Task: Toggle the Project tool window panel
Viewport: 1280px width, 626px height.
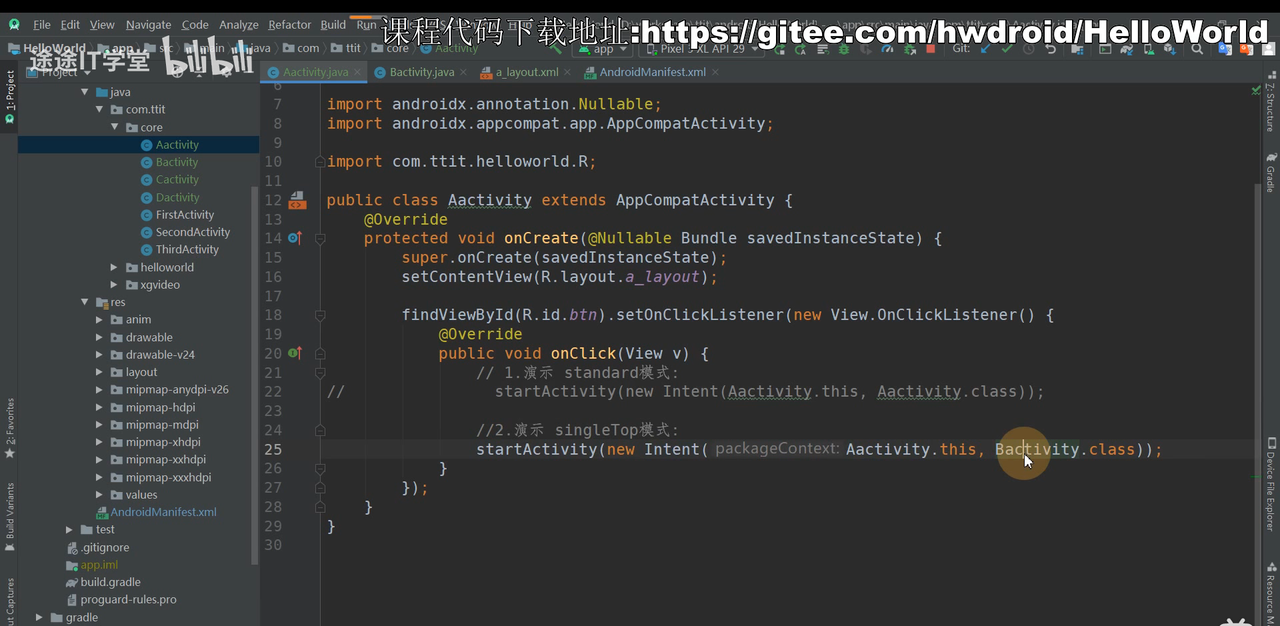Action: coord(9,96)
